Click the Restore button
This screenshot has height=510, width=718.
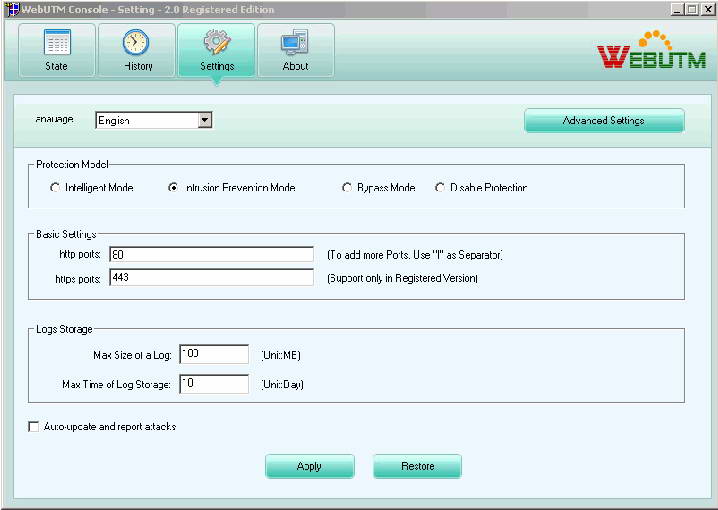tap(417, 466)
